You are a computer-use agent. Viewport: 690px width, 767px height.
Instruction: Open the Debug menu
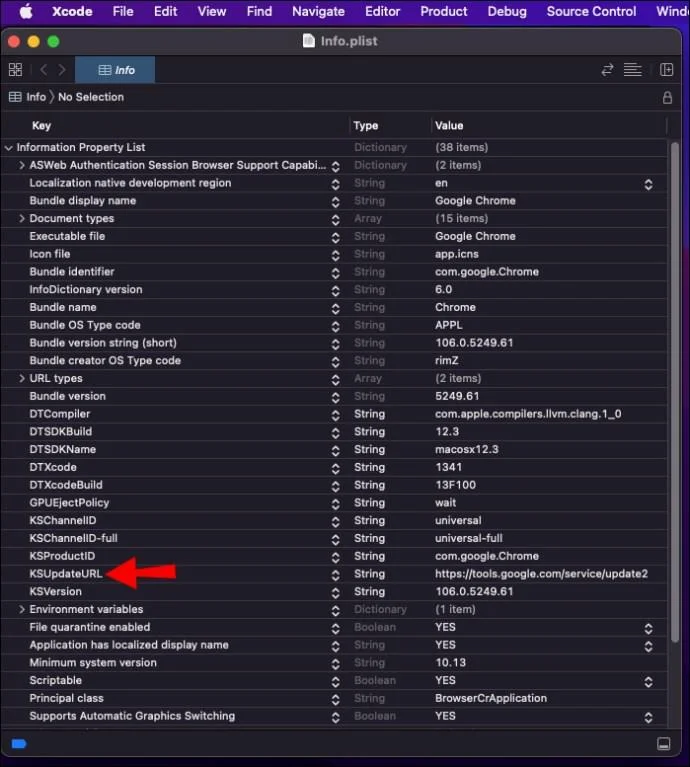click(x=507, y=11)
